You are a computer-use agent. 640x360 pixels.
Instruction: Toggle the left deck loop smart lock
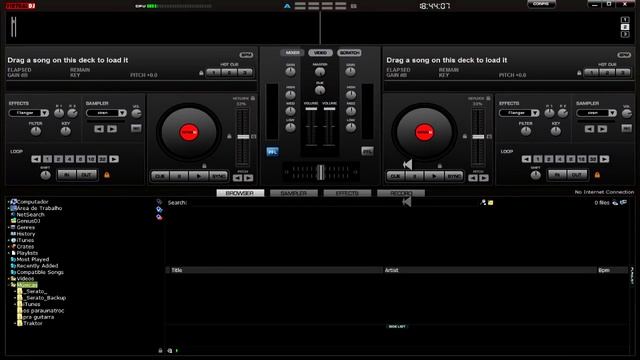coord(107,175)
